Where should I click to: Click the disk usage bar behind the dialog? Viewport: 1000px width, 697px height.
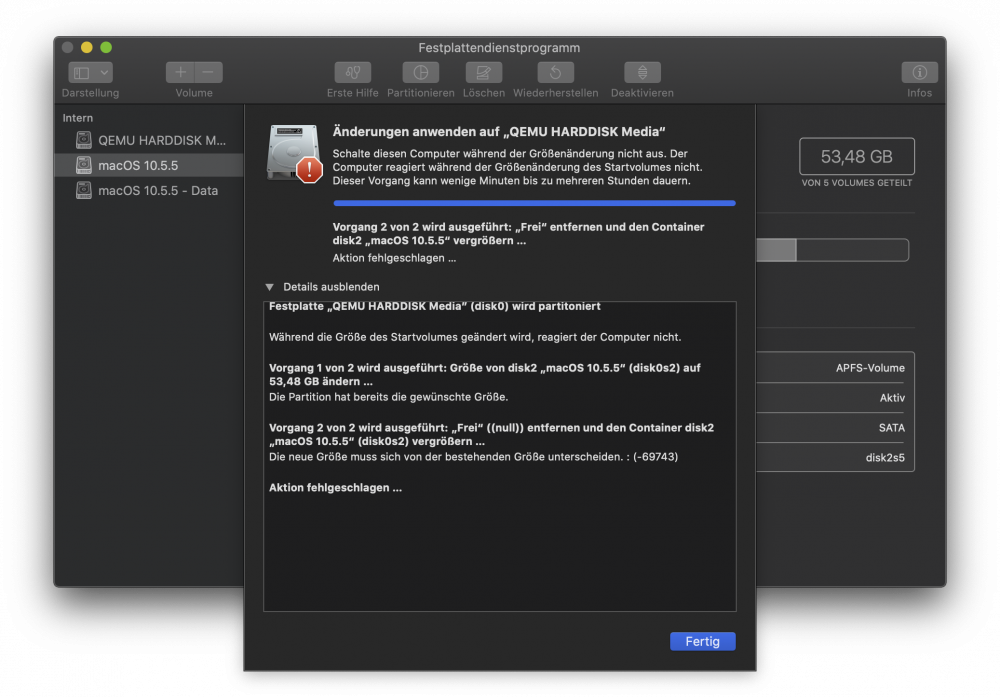click(832, 250)
